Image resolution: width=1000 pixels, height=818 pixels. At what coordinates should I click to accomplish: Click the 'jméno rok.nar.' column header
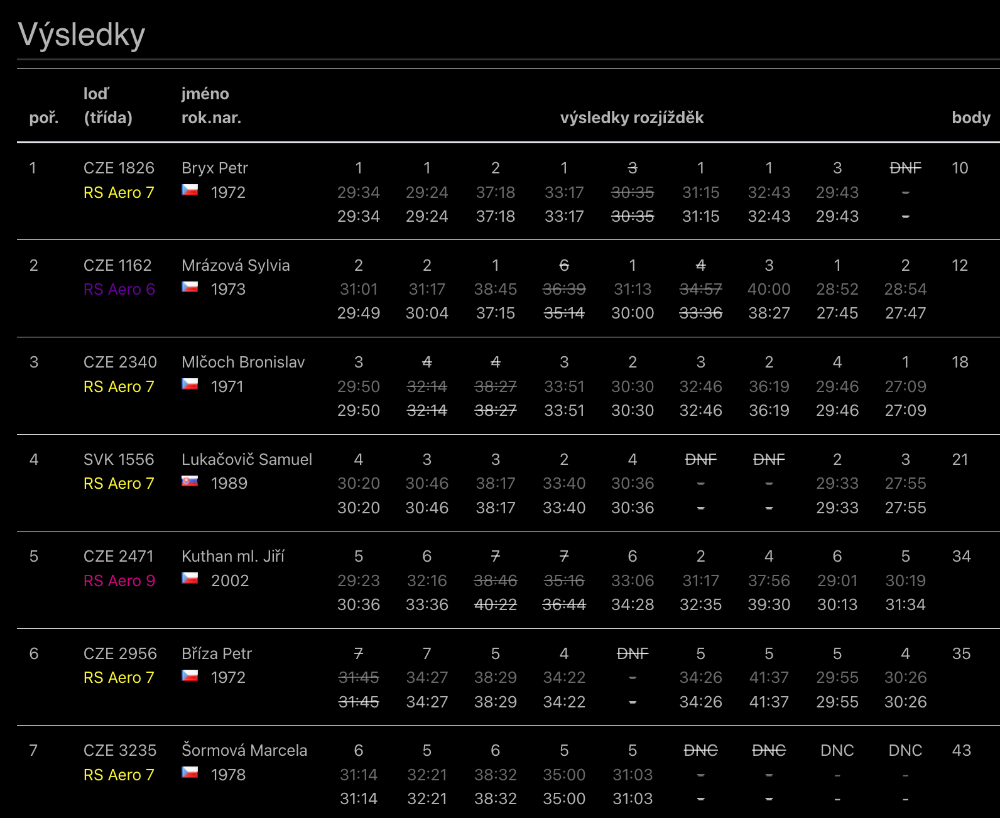pos(211,105)
